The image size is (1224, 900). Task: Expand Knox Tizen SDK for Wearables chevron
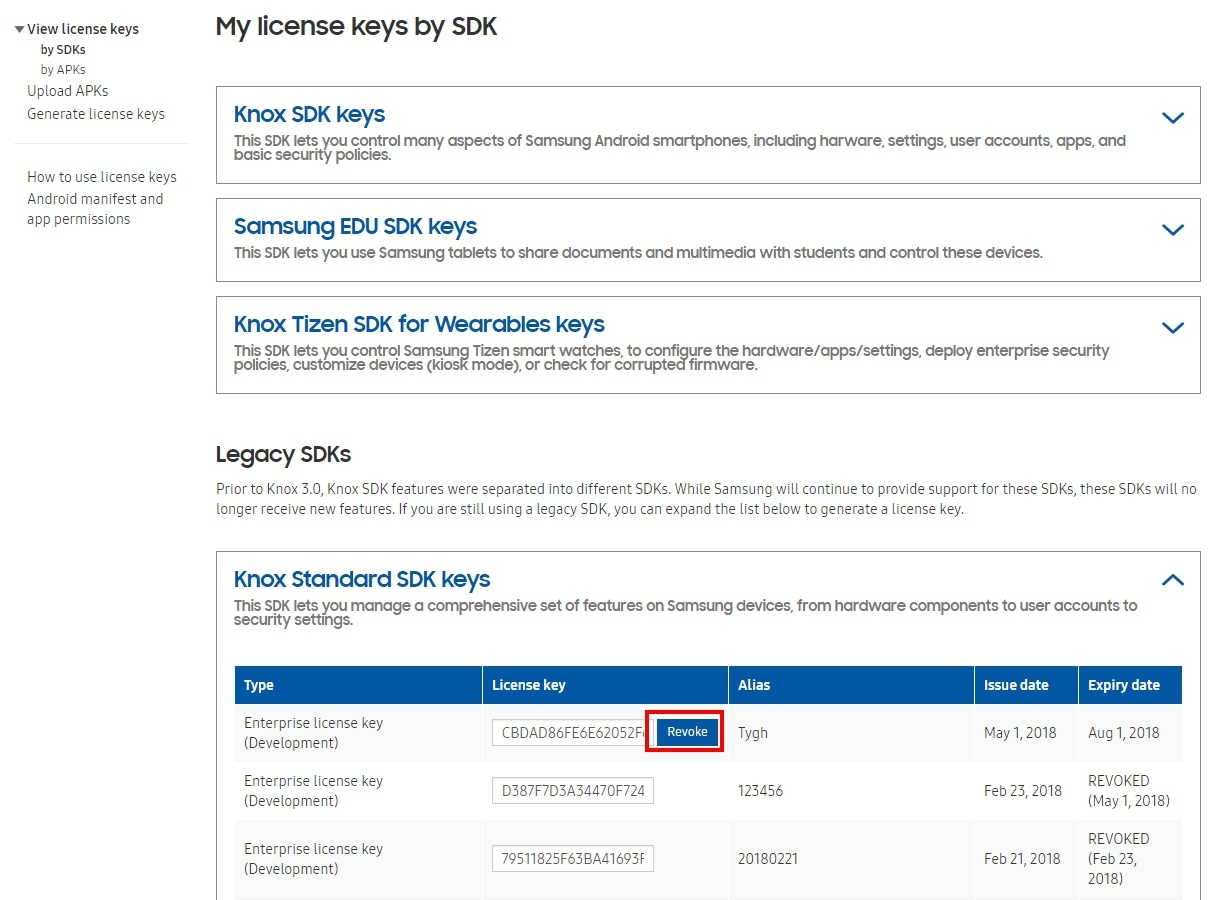(1173, 328)
